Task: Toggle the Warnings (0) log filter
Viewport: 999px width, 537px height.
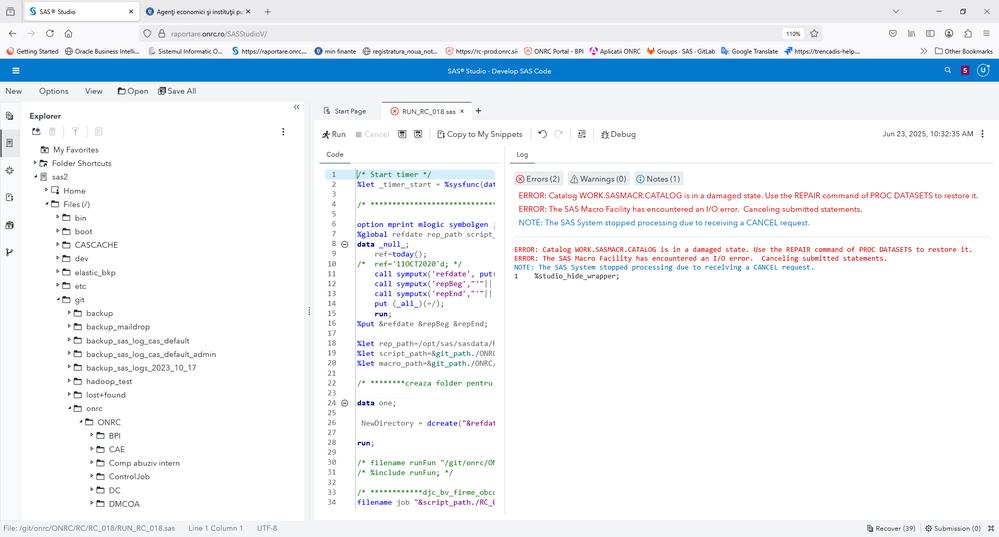Action: click(x=598, y=179)
